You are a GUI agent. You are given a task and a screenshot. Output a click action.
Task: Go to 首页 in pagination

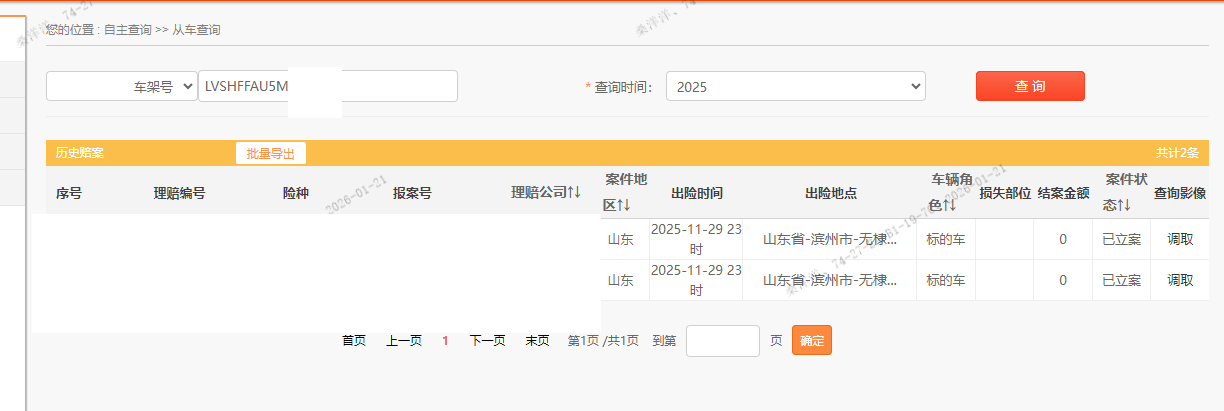(x=354, y=341)
